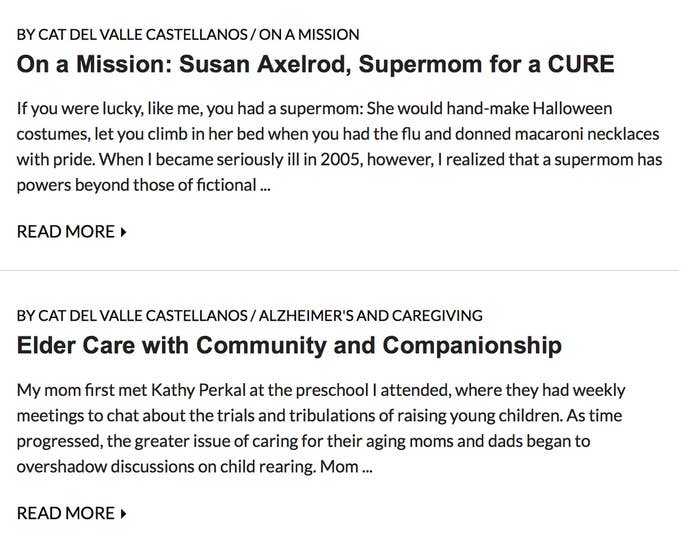Open the ON A MISSION category link
Viewport: 700px width, 541px height.
coord(309,34)
